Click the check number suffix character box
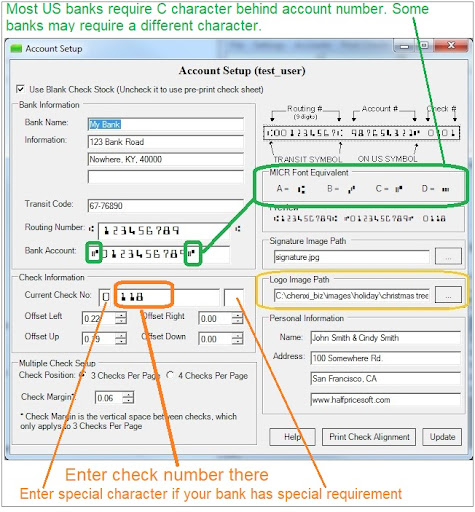Viewport: 475px width, 512px height. click(x=234, y=297)
